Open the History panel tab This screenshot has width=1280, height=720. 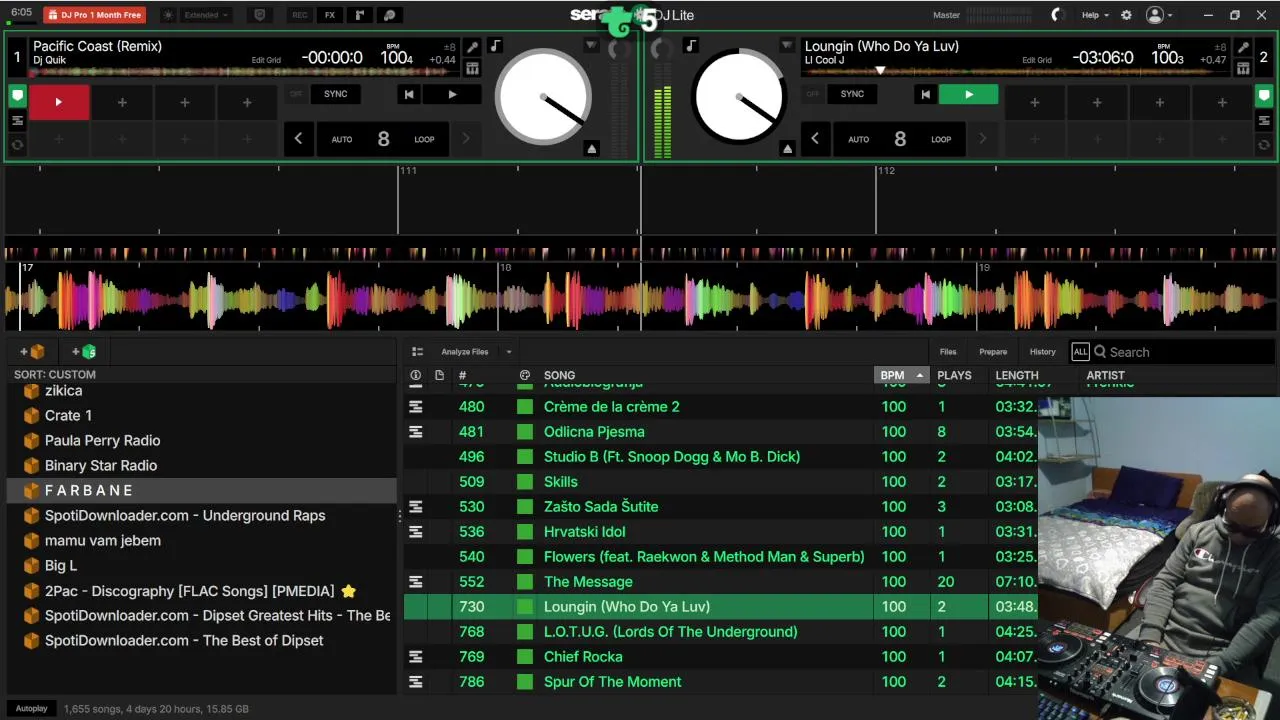pos(1043,352)
